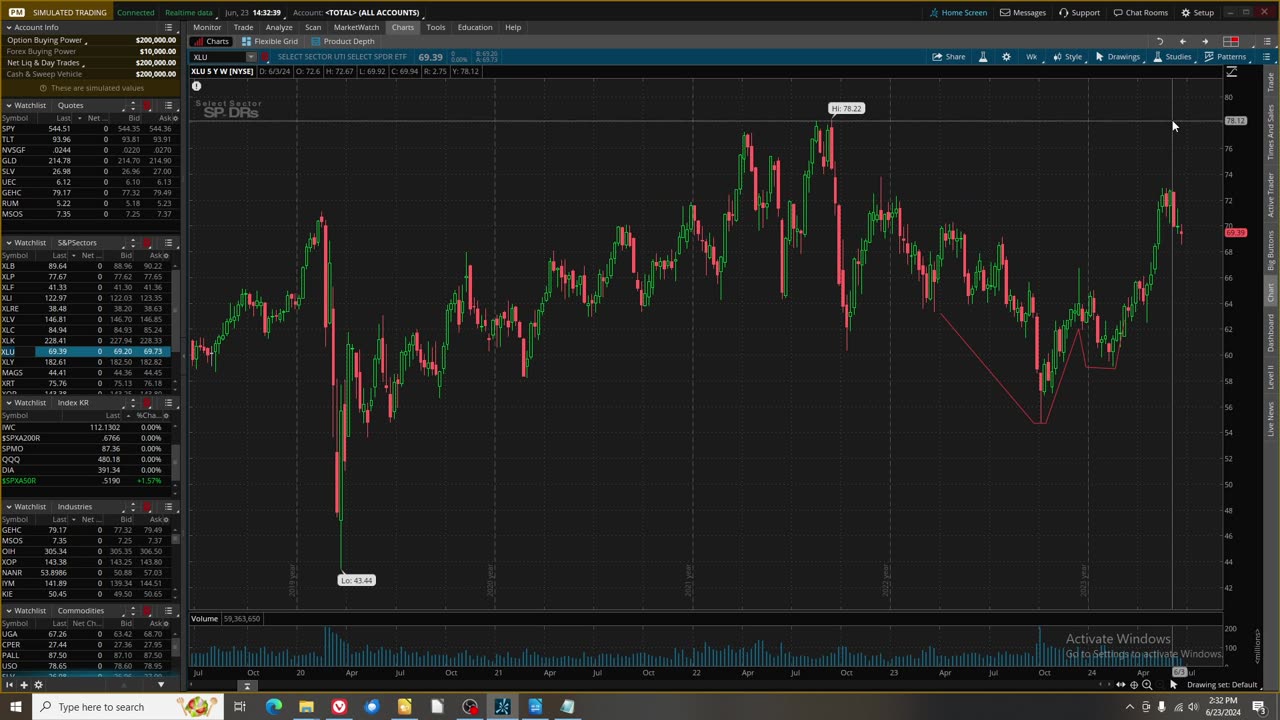Switch to the Tools tab
Viewport: 1280px width, 720px height.
(x=435, y=28)
